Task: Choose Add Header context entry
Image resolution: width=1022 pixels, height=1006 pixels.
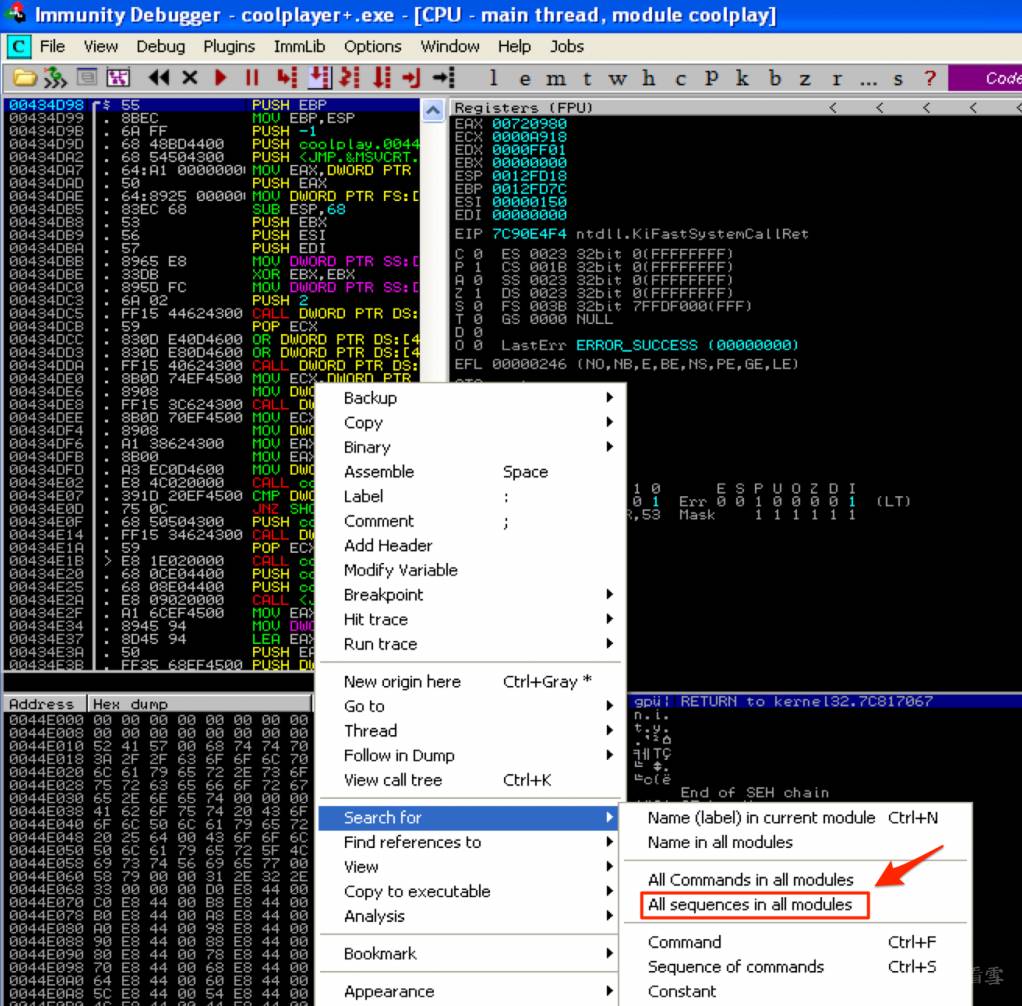Action: point(470,546)
